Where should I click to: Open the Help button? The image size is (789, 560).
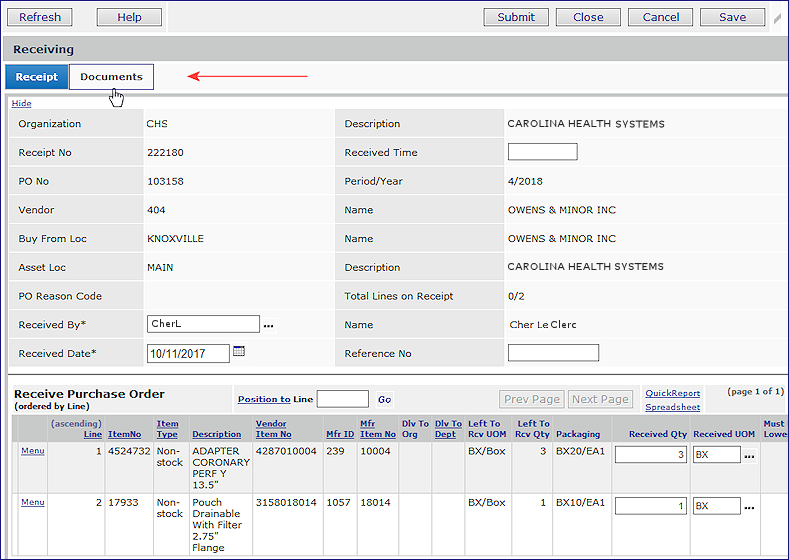129,17
